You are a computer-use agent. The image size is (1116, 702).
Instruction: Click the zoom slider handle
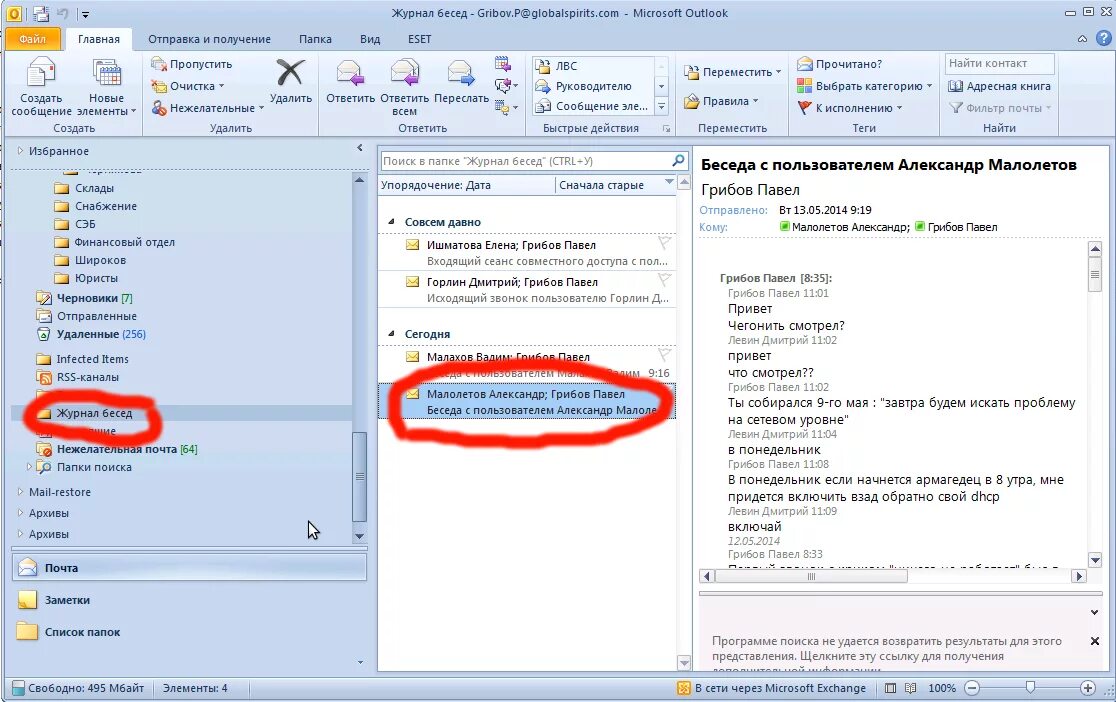[x=1030, y=688]
